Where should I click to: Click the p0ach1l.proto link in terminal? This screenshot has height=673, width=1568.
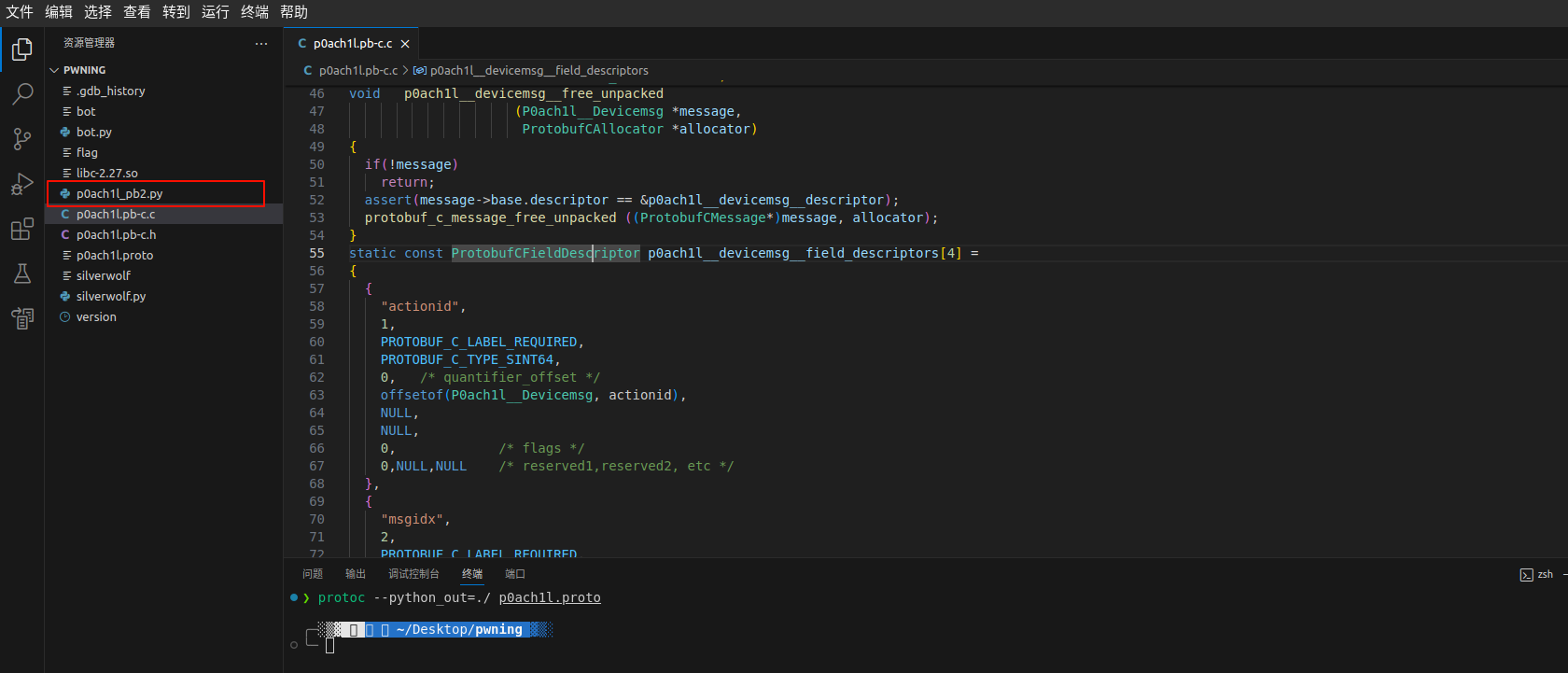click(x=550, y=597)
